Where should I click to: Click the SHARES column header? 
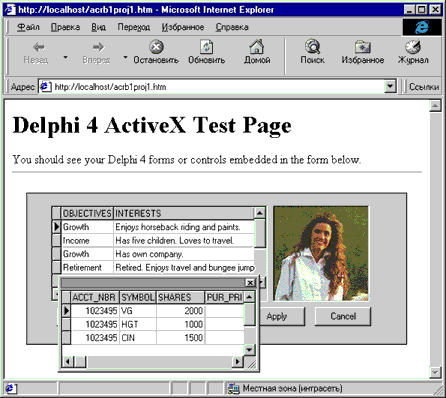180,297
